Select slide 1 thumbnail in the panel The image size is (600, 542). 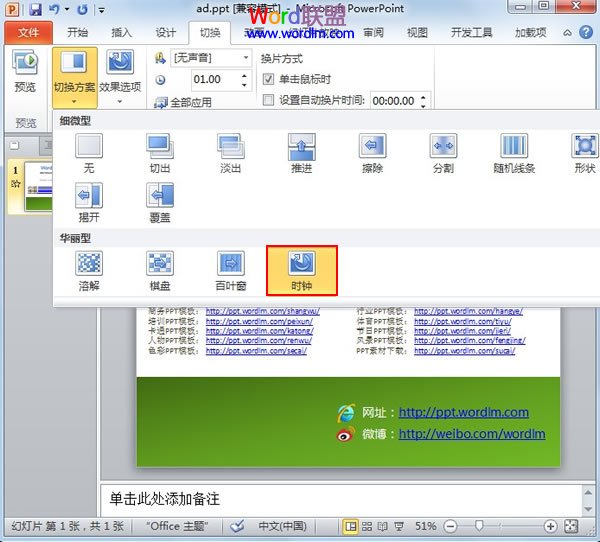(38, 186)
